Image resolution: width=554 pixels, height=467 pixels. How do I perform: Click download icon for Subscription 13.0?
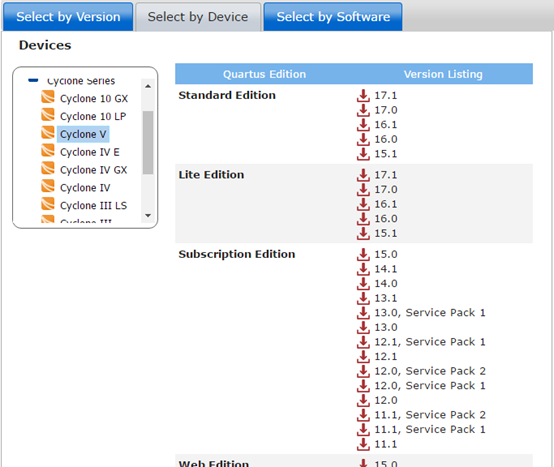[363, 327]
